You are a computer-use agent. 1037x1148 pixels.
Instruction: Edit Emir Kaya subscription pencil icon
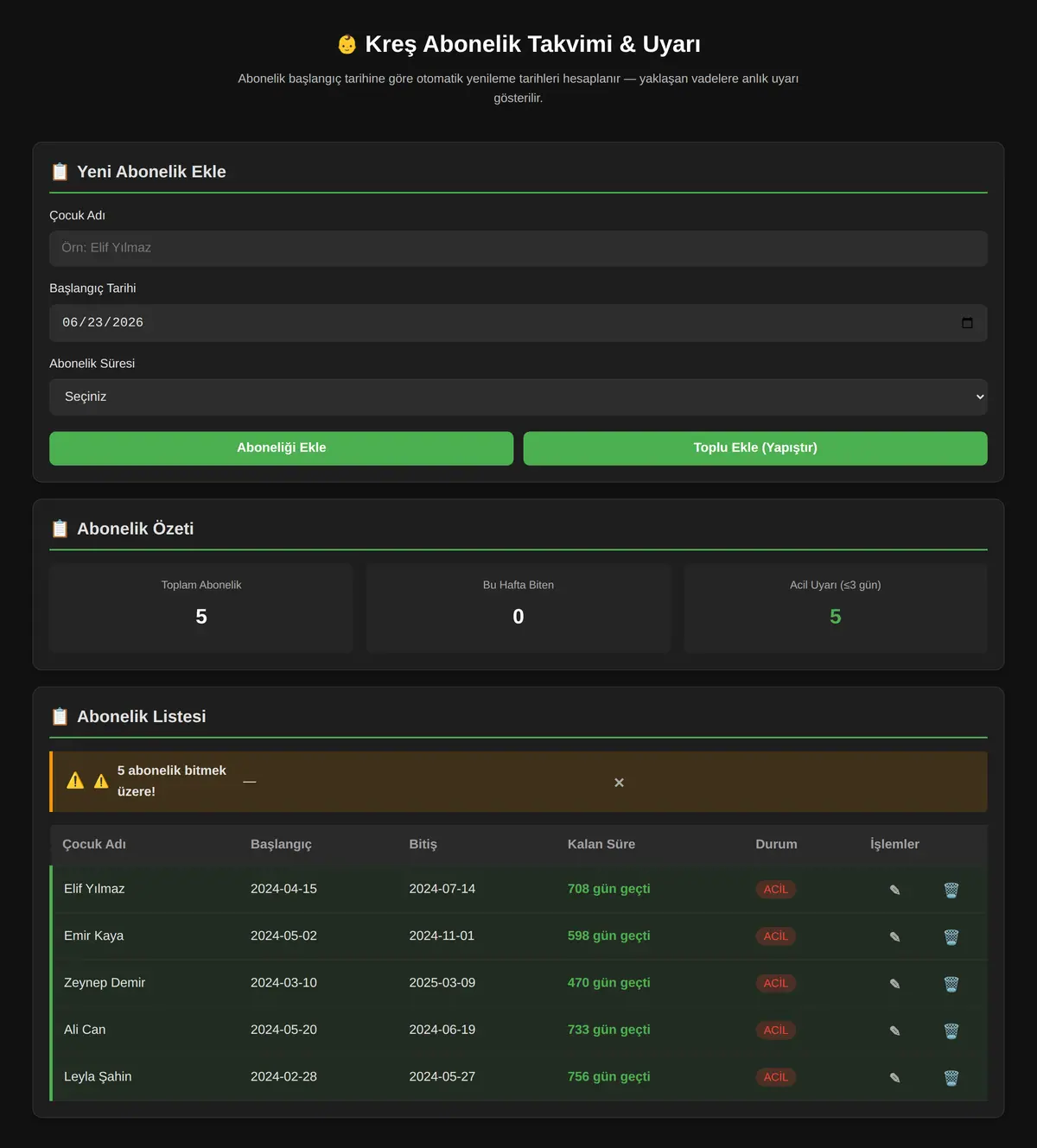[894, 936]
